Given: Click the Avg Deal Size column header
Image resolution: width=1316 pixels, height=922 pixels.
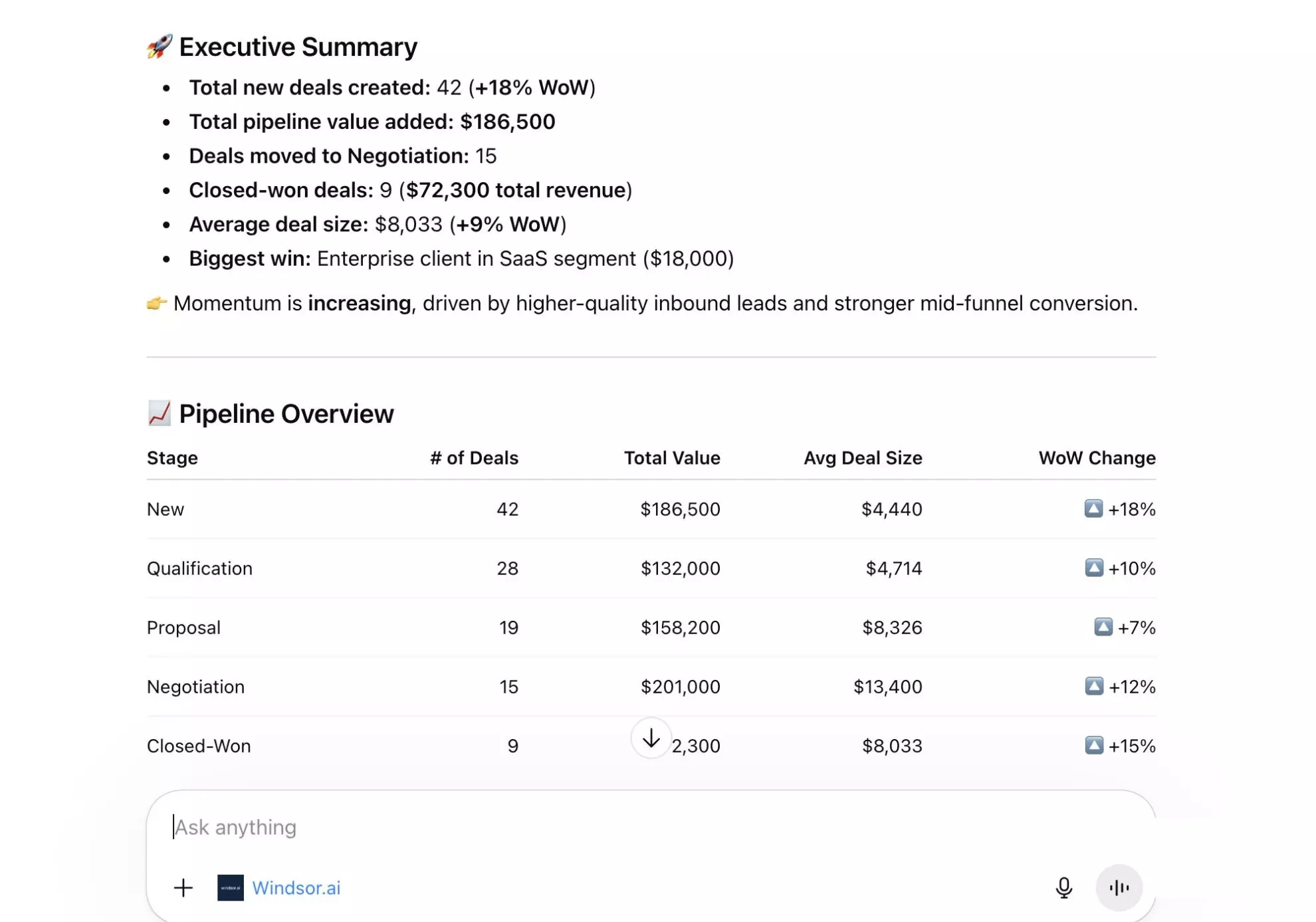Looking at the screenshot, I should (x=862, y=457).
